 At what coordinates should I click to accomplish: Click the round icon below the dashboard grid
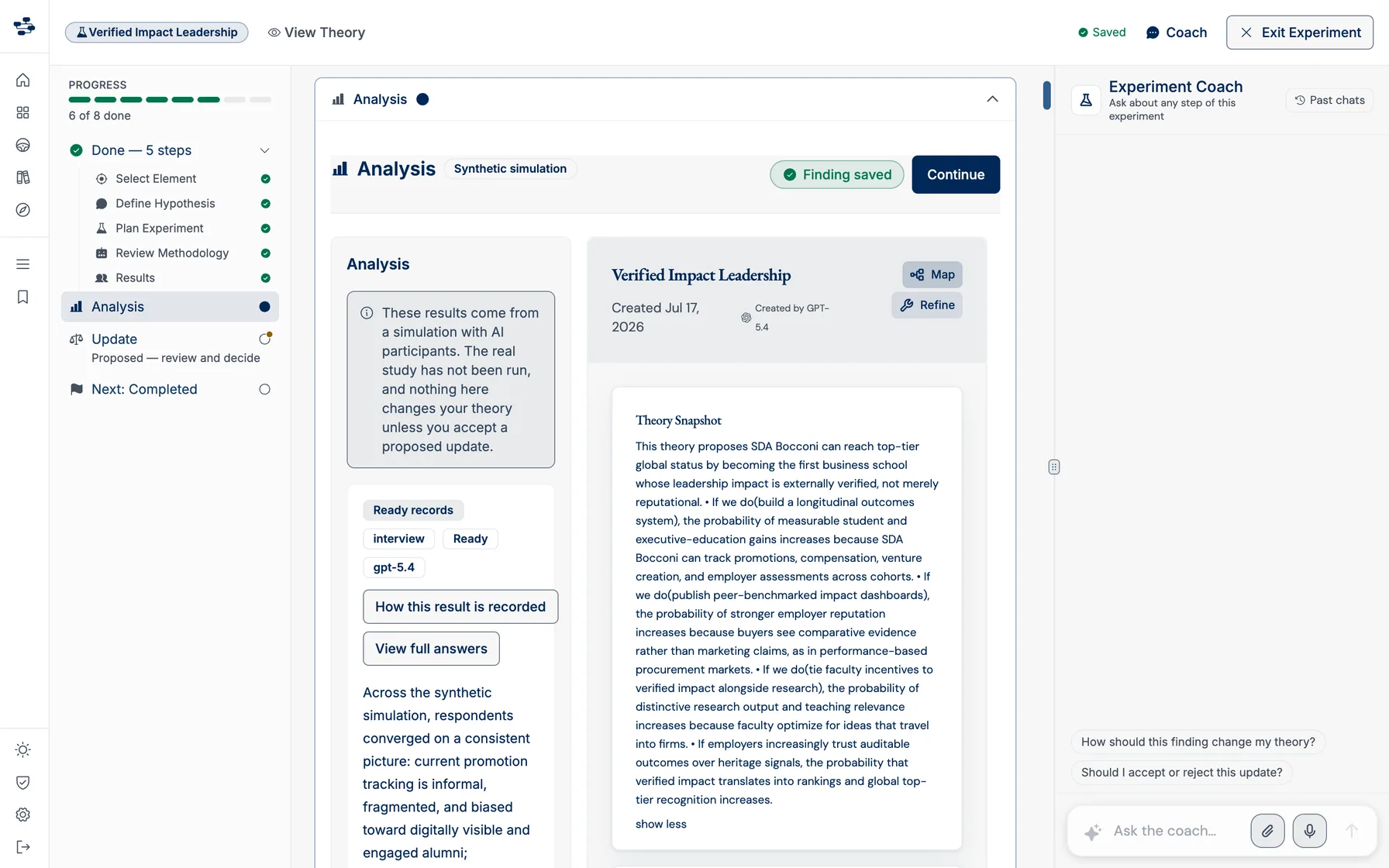[23, 145]
